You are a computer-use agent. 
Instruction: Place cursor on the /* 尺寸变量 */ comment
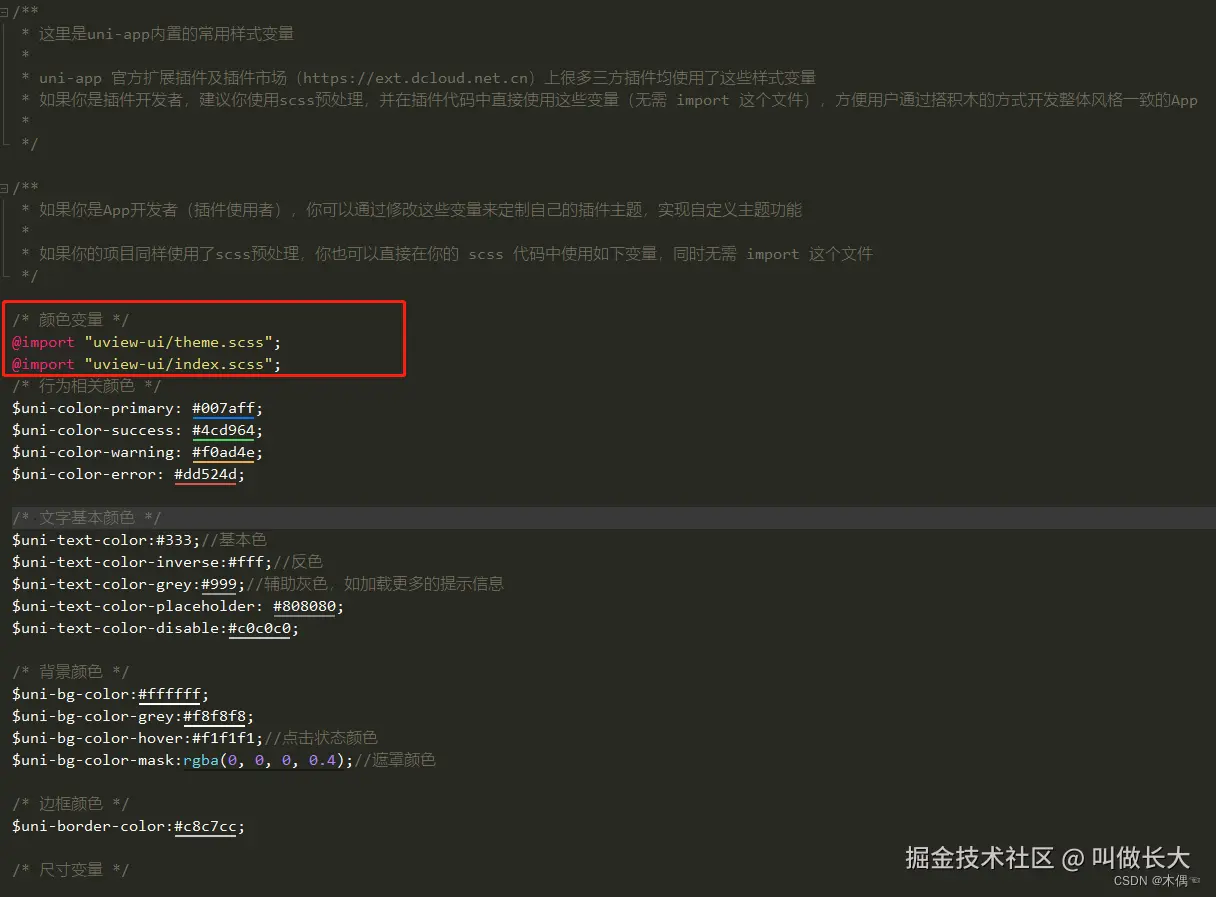[71, 870]
